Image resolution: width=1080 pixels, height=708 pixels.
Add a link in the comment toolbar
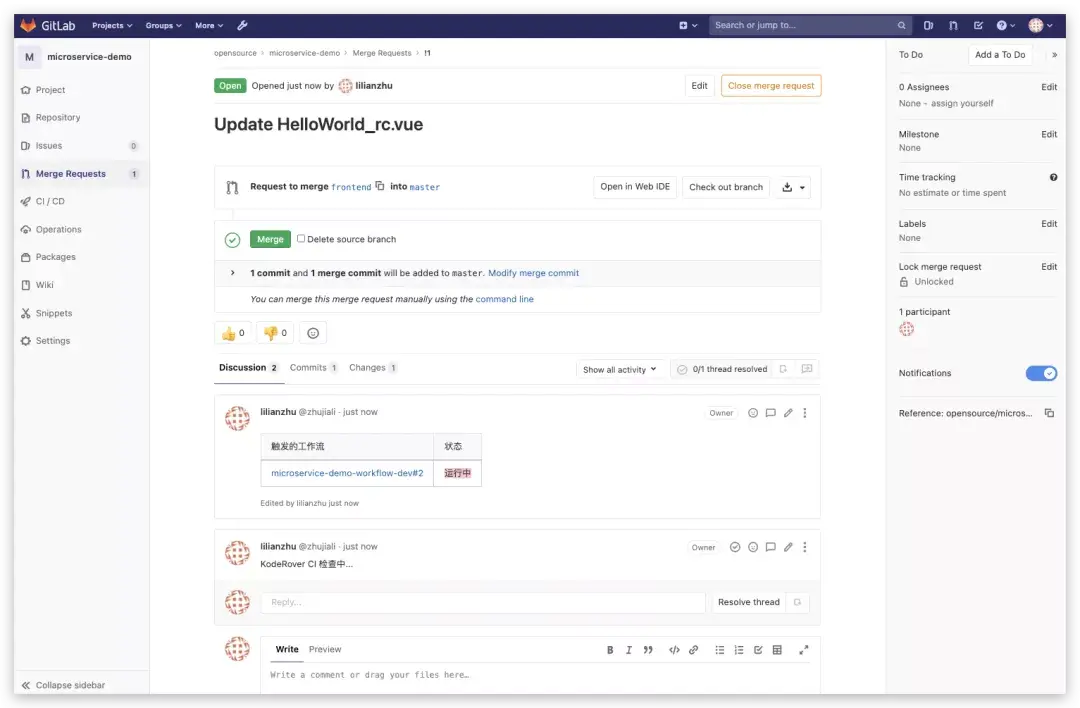(694, 649)
